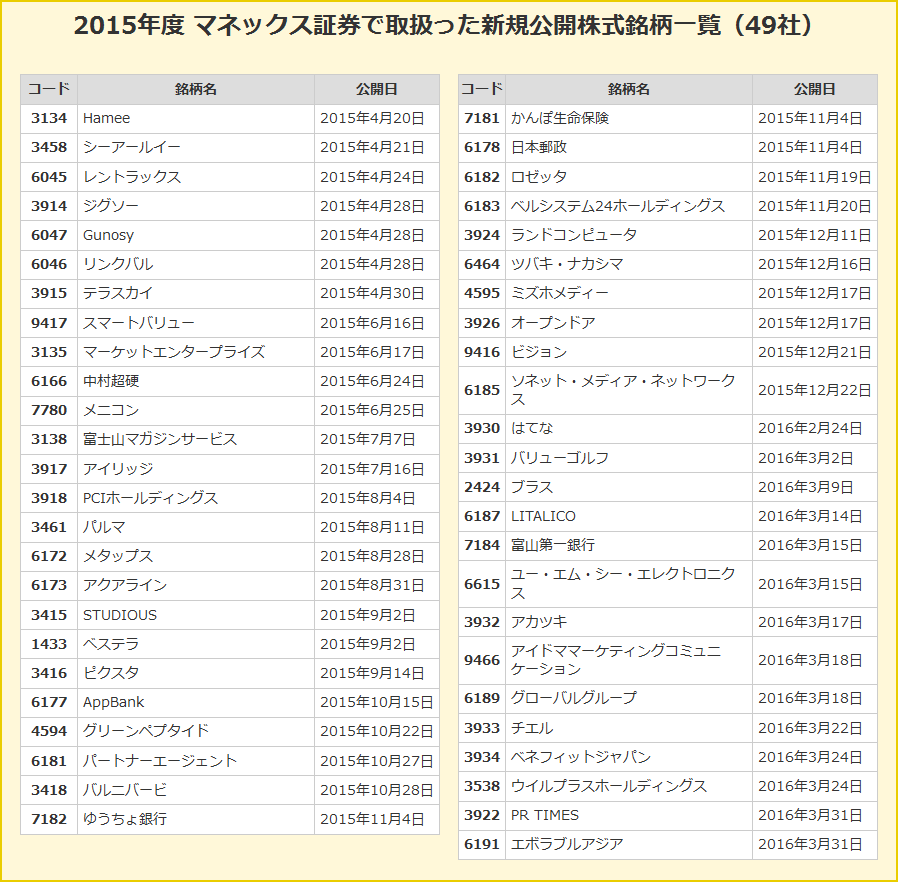Image resolution: width=898 pixels, height=882 pixels.
Task: Select the チエル company name
Action: [532, 729]
